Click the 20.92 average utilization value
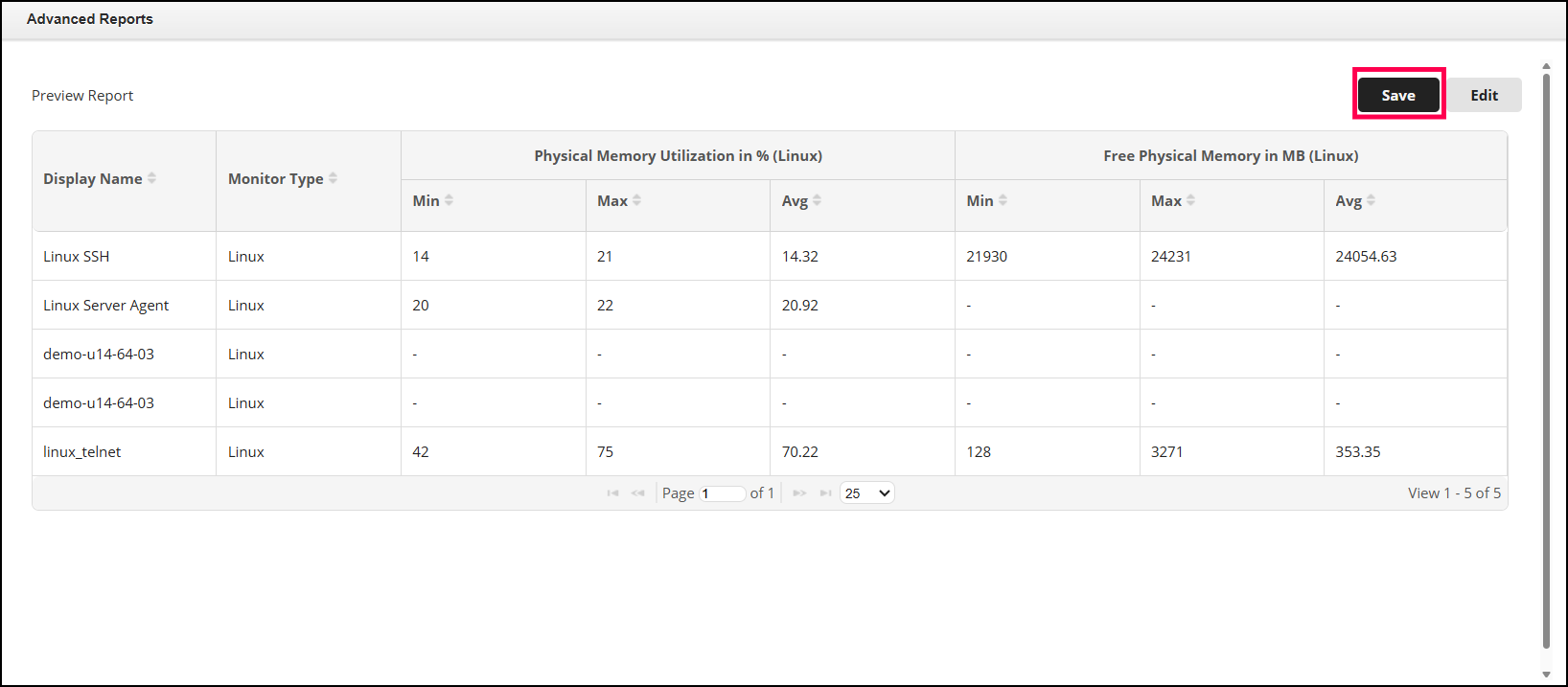 tap(799, 305)
